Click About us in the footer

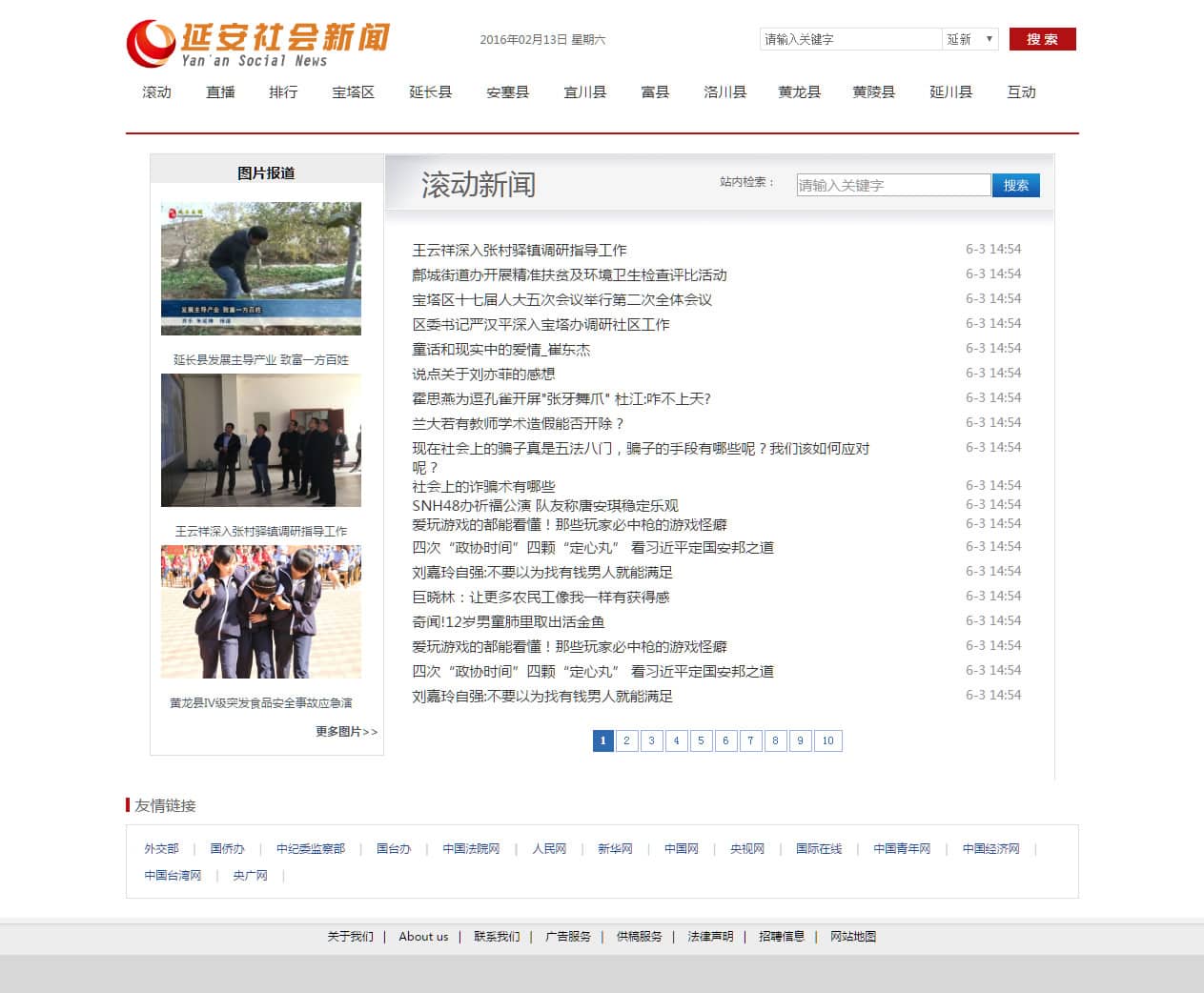pos(423,936)
